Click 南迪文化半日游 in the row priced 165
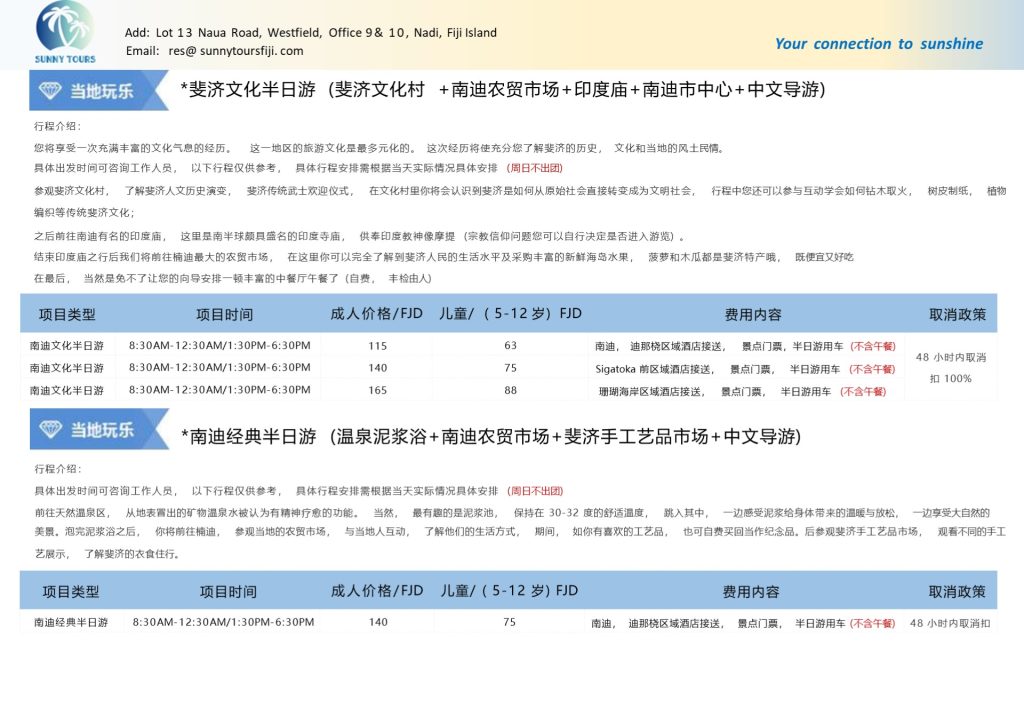 [x=67, y=390]
